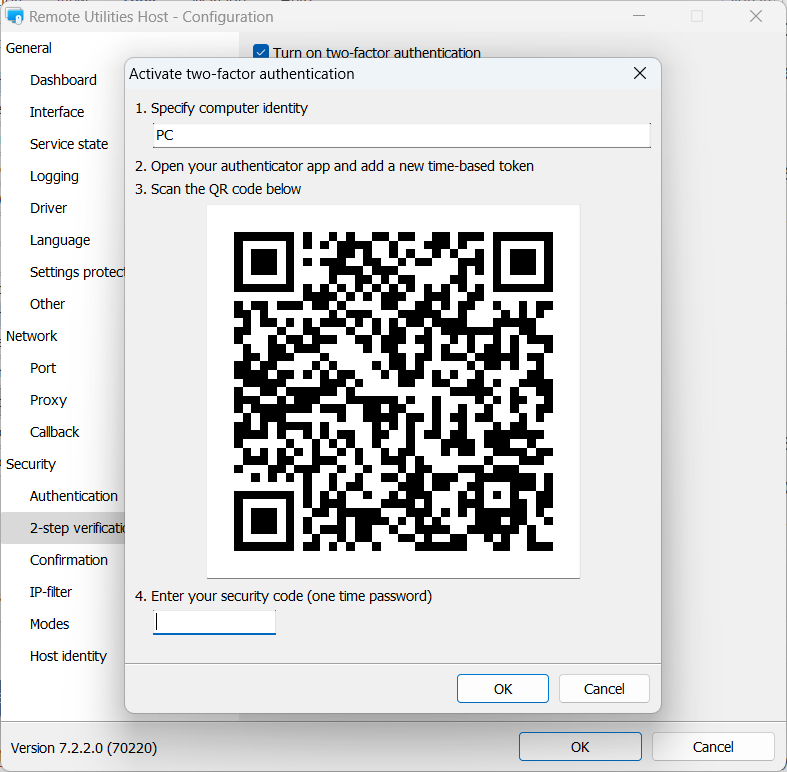Viewport: 787px width, 772px height.
Task: Select Interface in the sidebar
Action: point(57,112)
